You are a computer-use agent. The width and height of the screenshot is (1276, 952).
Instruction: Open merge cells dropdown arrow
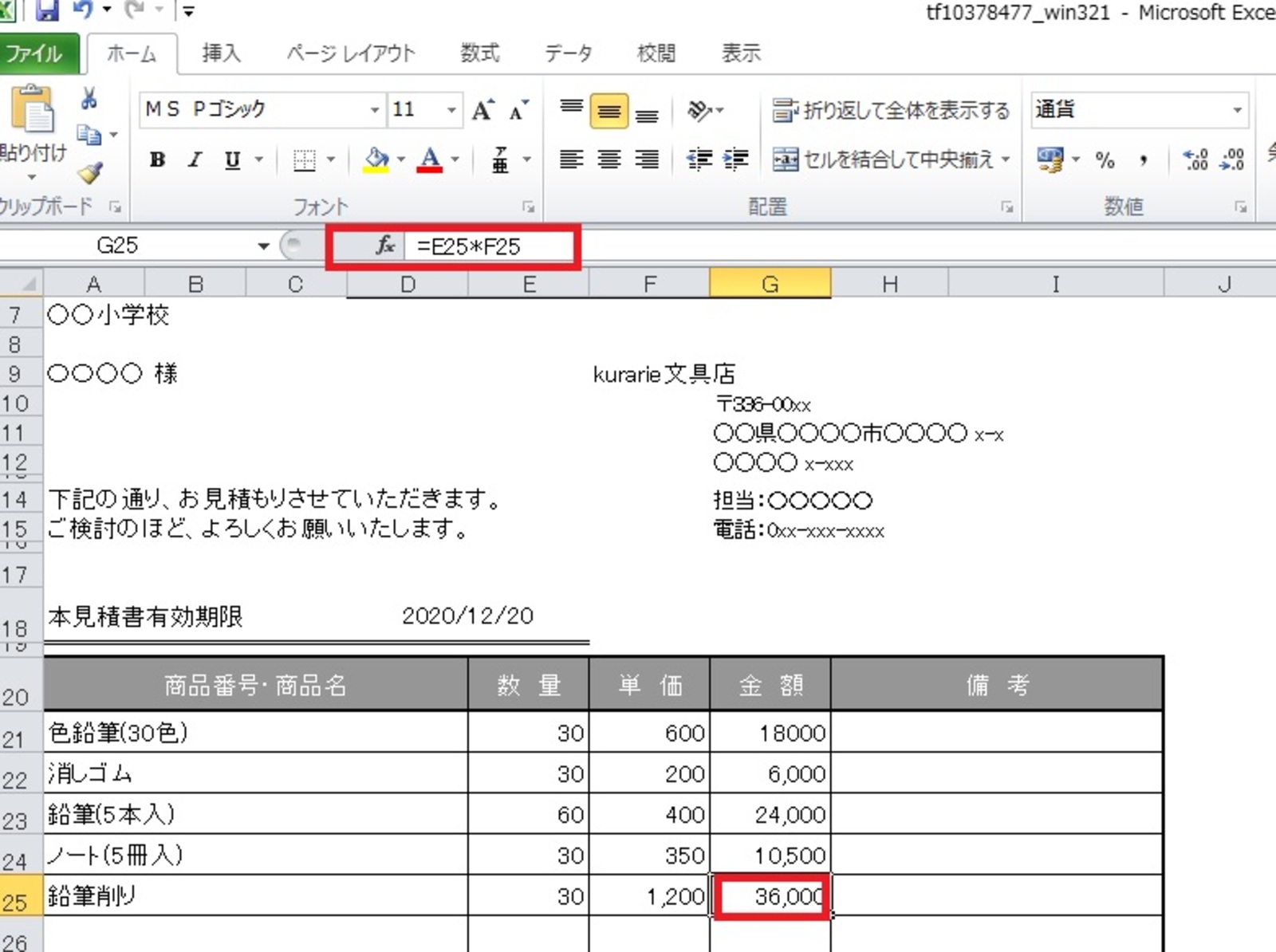point(1006,159)
